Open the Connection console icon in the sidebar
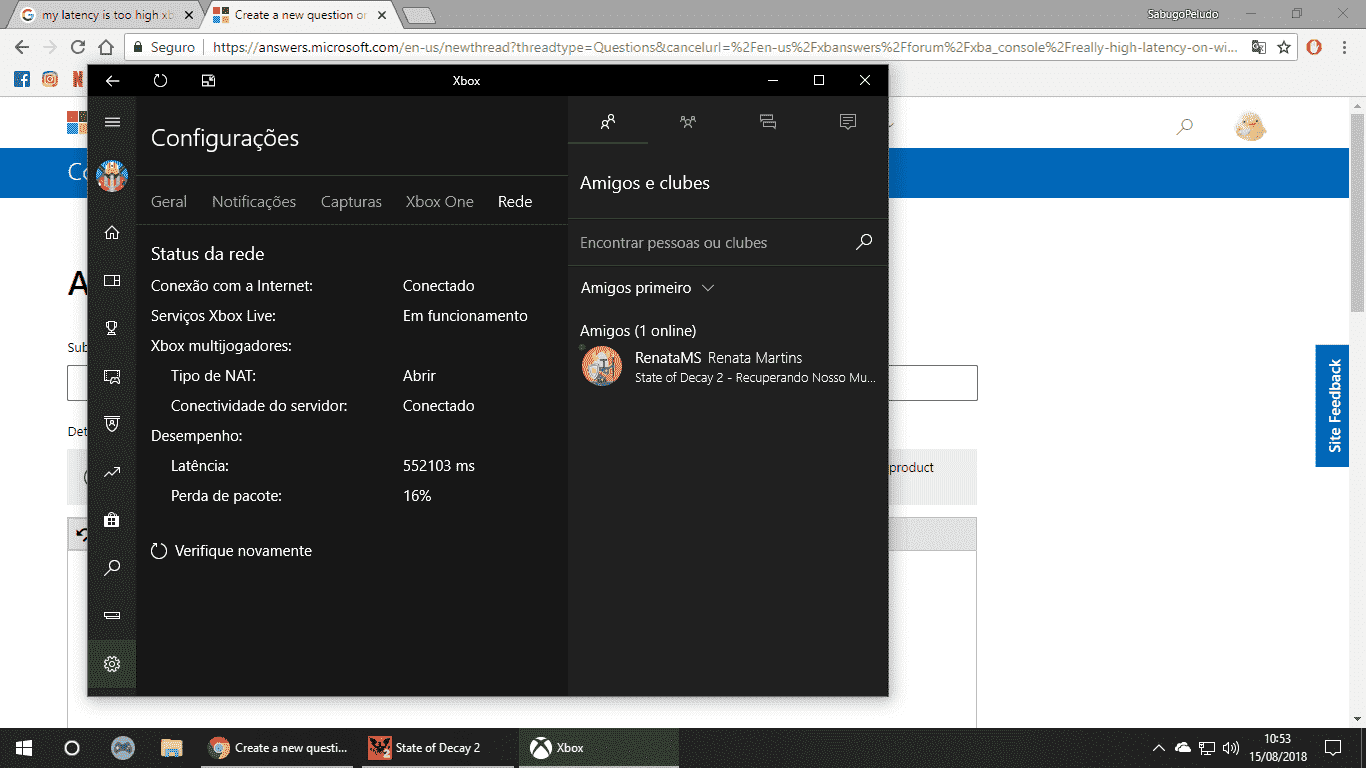This screenshot has height=768, width=1366. 112,616
